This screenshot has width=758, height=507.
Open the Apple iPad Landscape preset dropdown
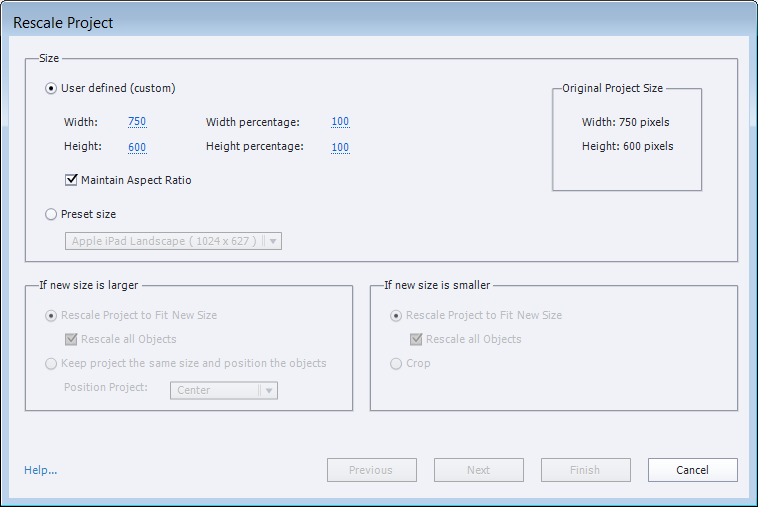pyautogui.click(x=174, y=241)
